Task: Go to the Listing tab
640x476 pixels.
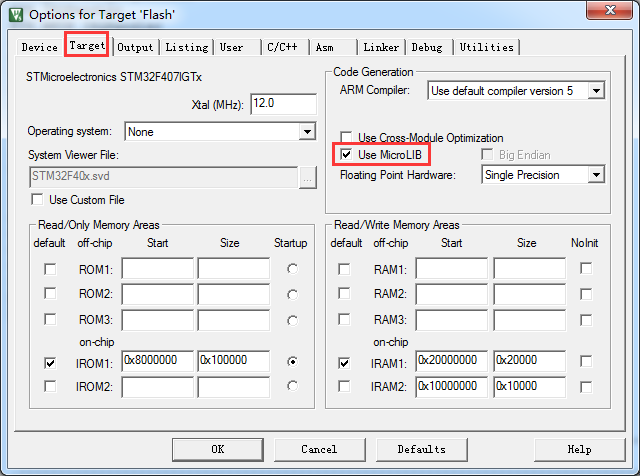Action: point(187,47)
